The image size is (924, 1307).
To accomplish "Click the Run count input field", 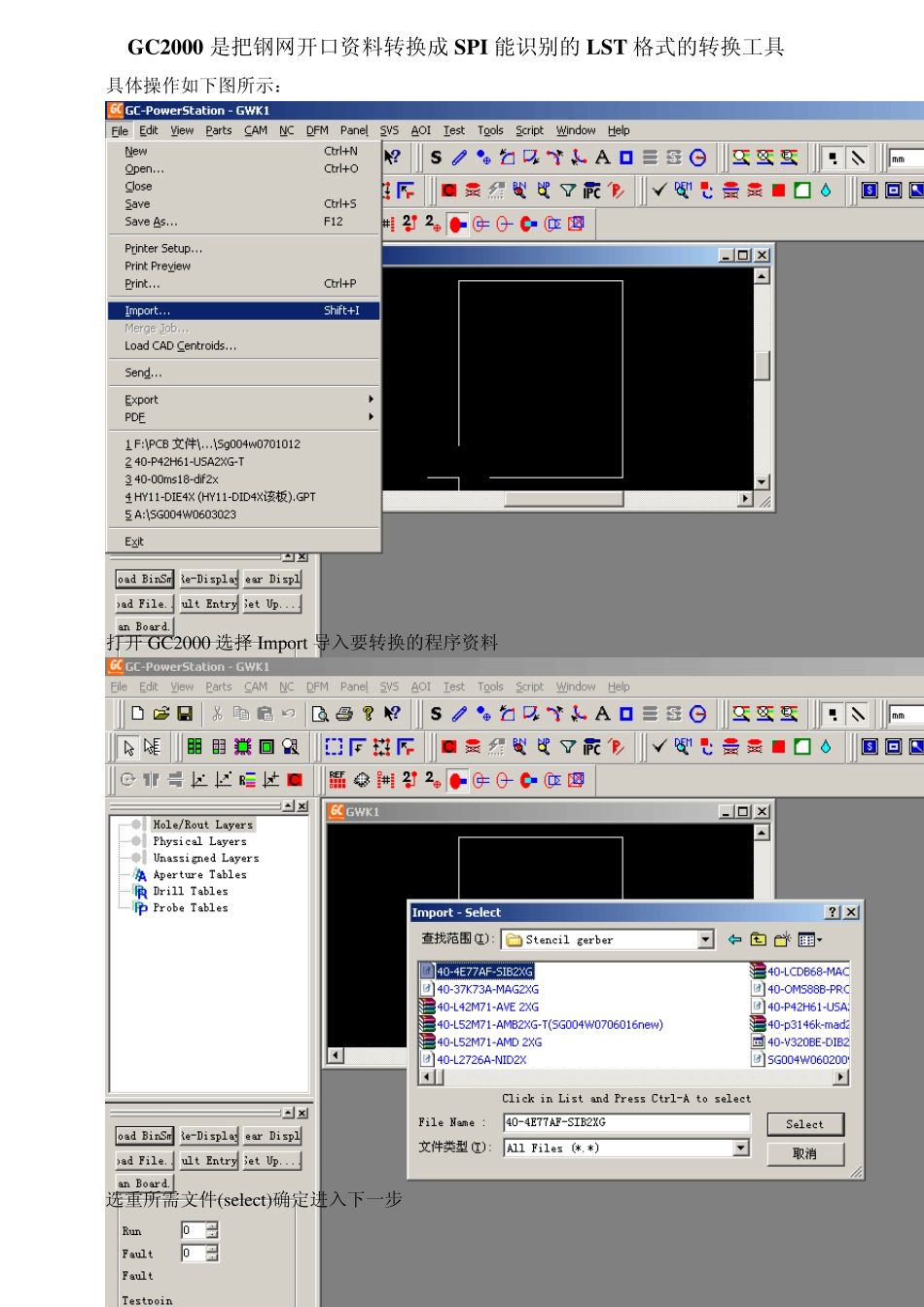I will pyautogui.click(x=194, y=1230).
